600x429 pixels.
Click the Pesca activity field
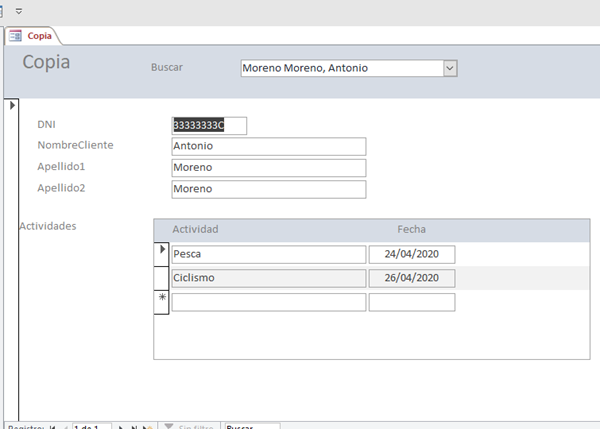[266, 254]
